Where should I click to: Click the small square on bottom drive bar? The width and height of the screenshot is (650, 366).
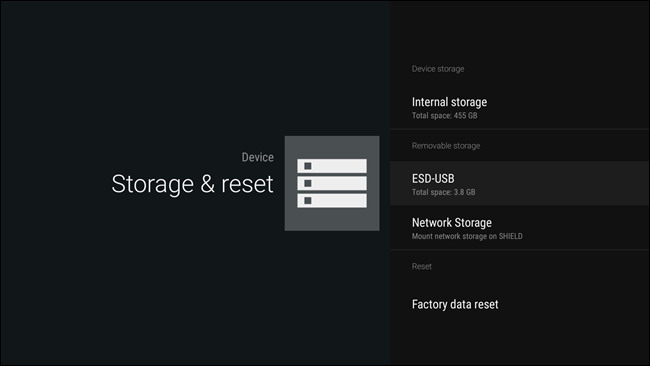point(308,201)
